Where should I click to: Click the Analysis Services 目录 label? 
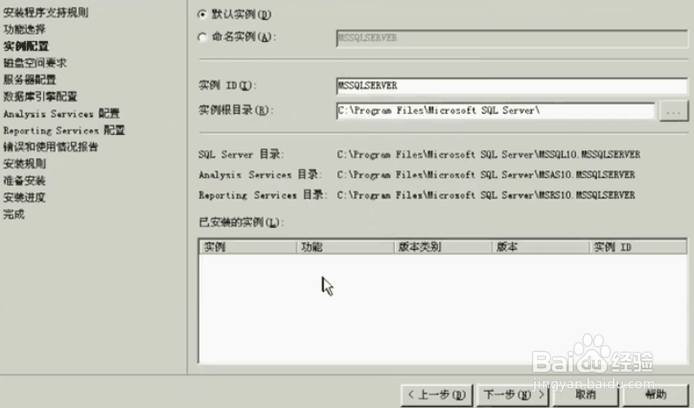click(260, 175)
